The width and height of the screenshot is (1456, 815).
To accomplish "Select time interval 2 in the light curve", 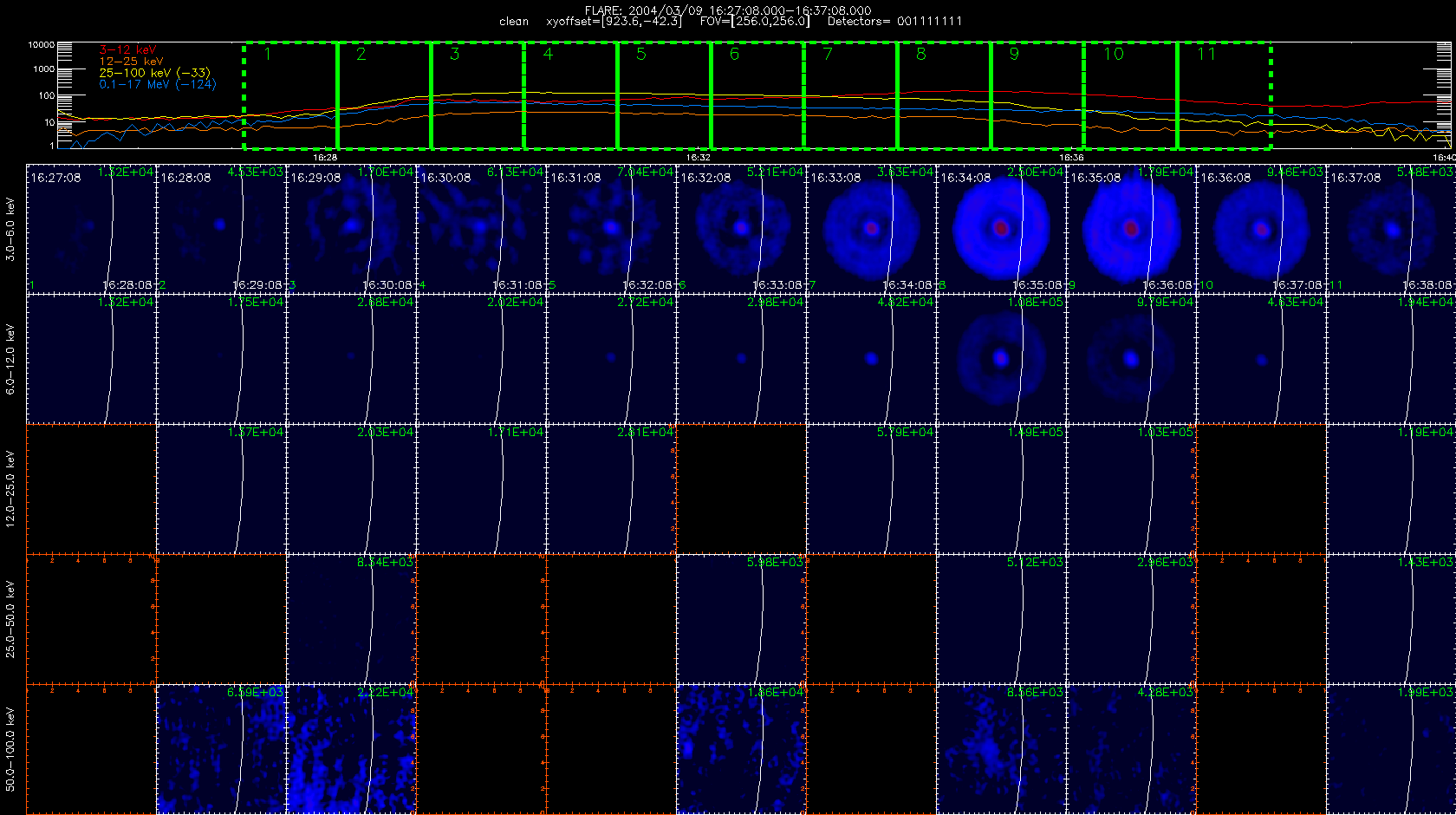I will [x=384, y=95].
